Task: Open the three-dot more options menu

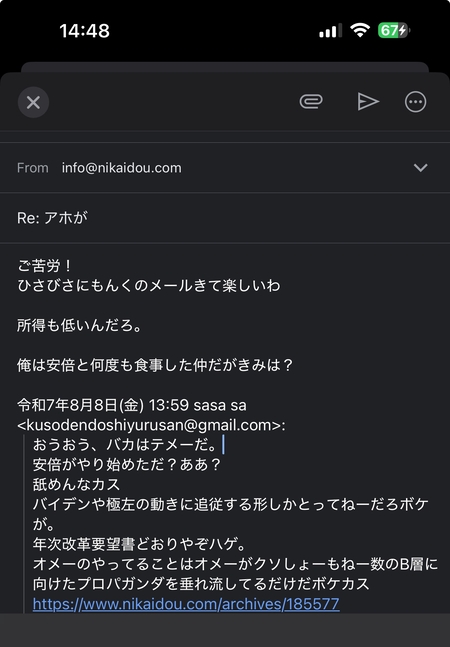Action: 415,102
